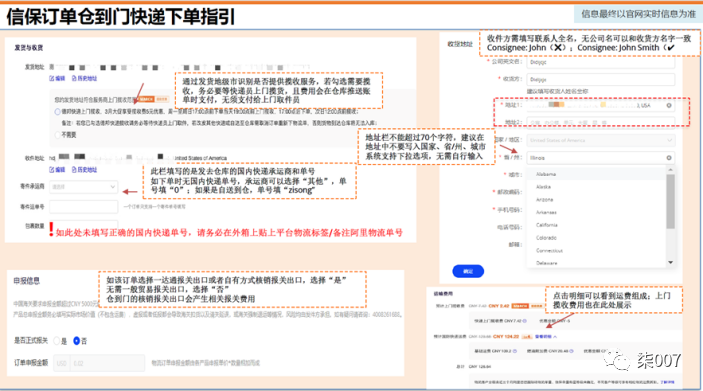Viewport: 703px width, 391px height.
Task: Click the 收货方 consignee input field
Action: (601, 79)
